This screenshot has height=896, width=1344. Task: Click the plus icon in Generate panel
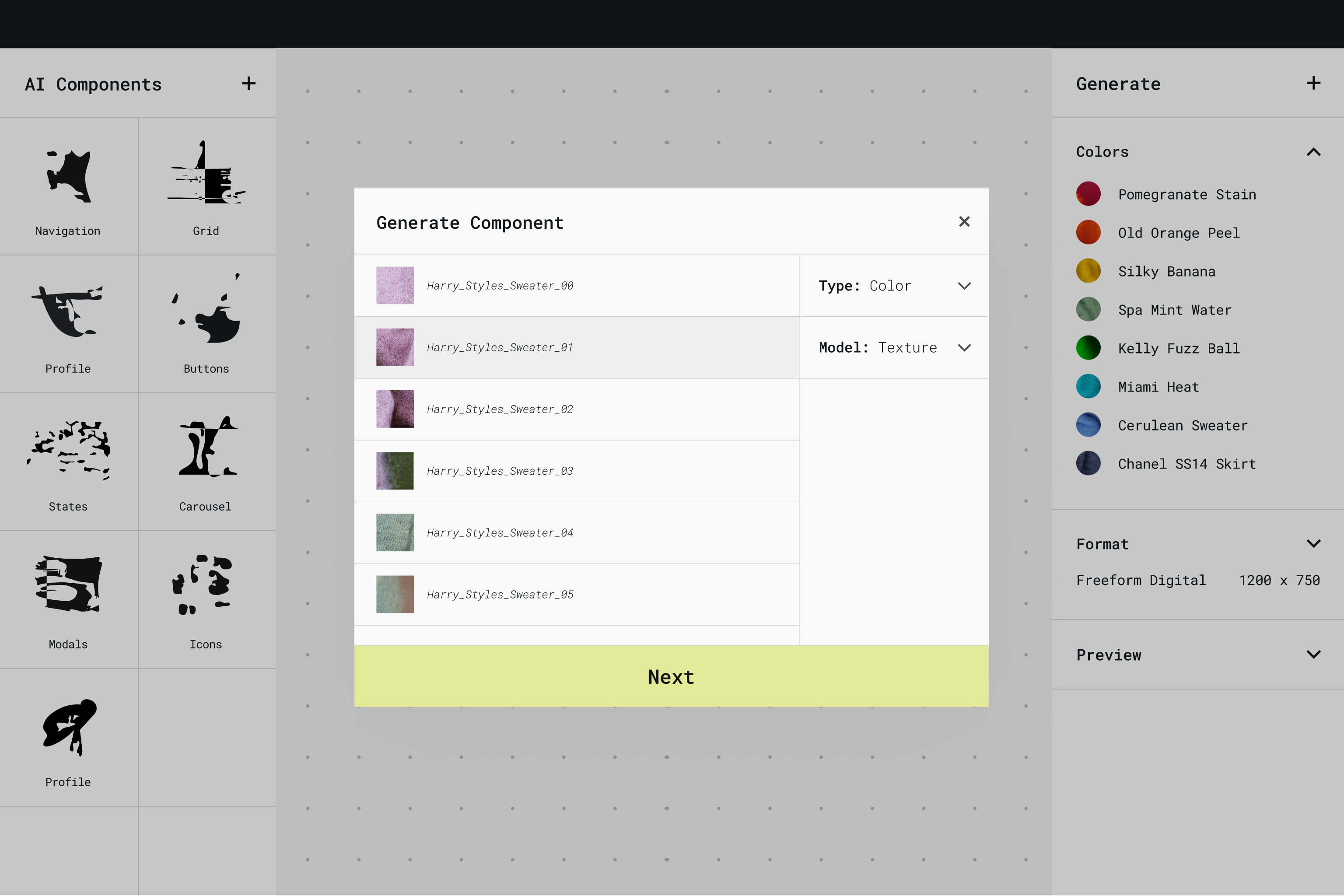1313,84
